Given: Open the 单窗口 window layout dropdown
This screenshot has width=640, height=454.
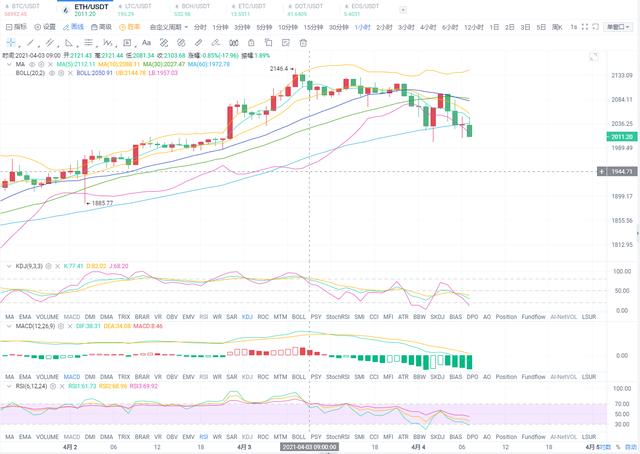Looking at the screenshot, I should click(618, 27).
